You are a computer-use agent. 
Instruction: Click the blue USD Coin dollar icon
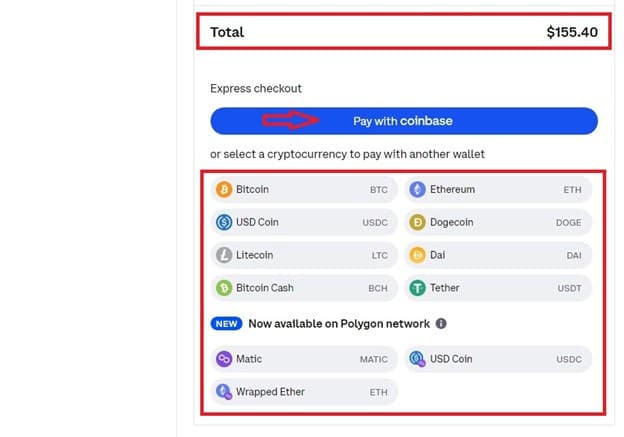[x=224, y=222]
